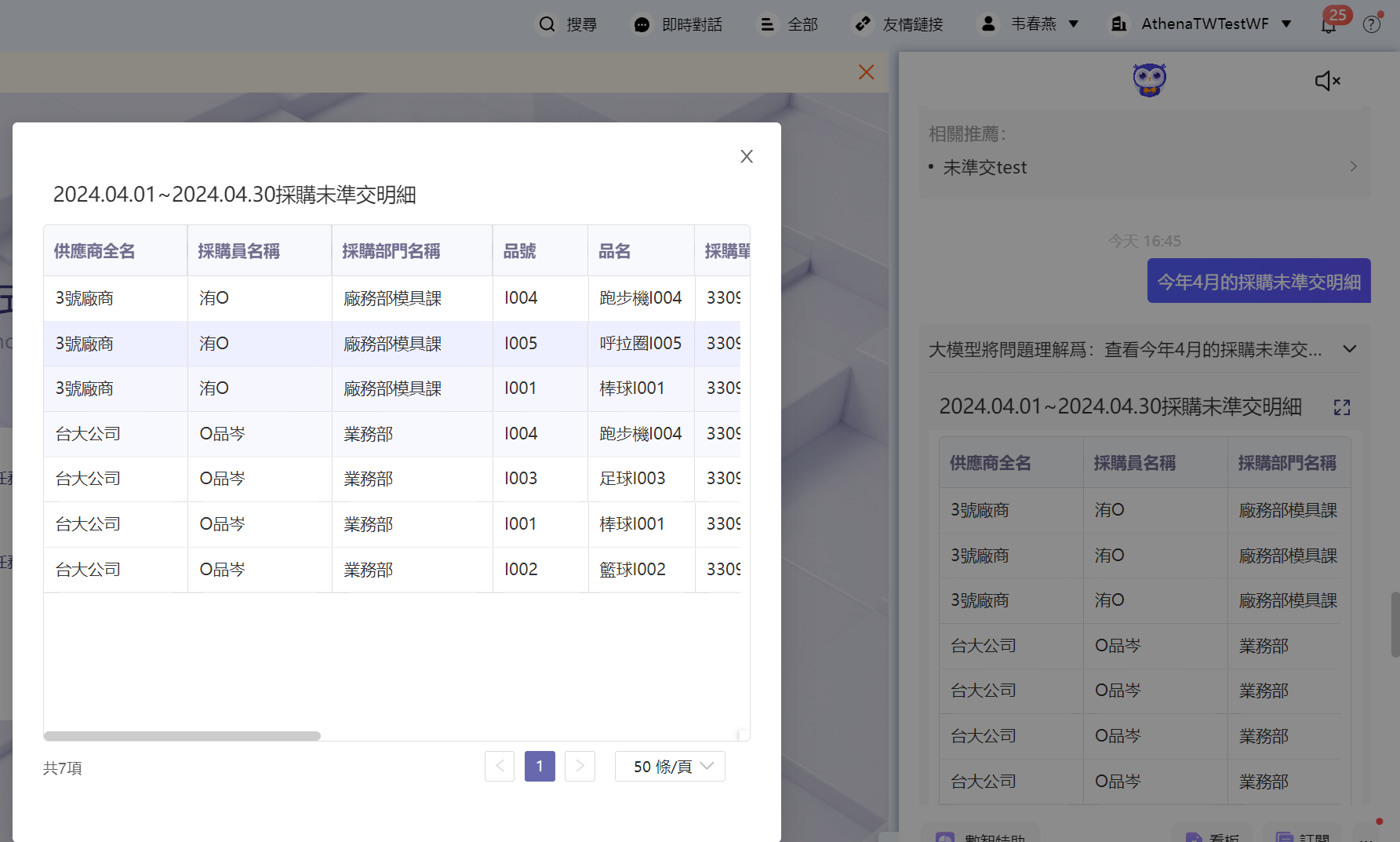Click the search magnifier icon
The width and height of the screenshot is (1400, 842).
(547, 24)
